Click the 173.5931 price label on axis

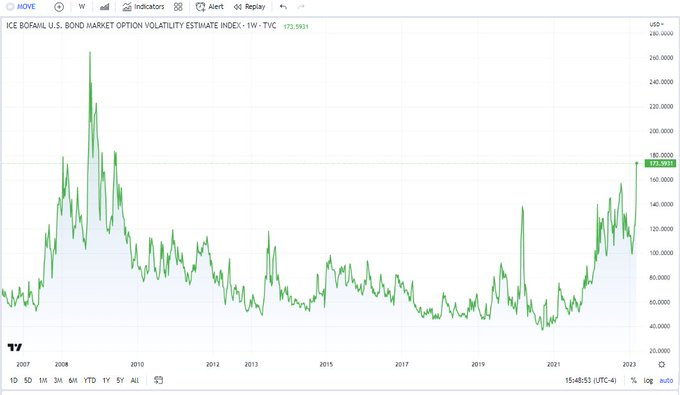[660, 163]
